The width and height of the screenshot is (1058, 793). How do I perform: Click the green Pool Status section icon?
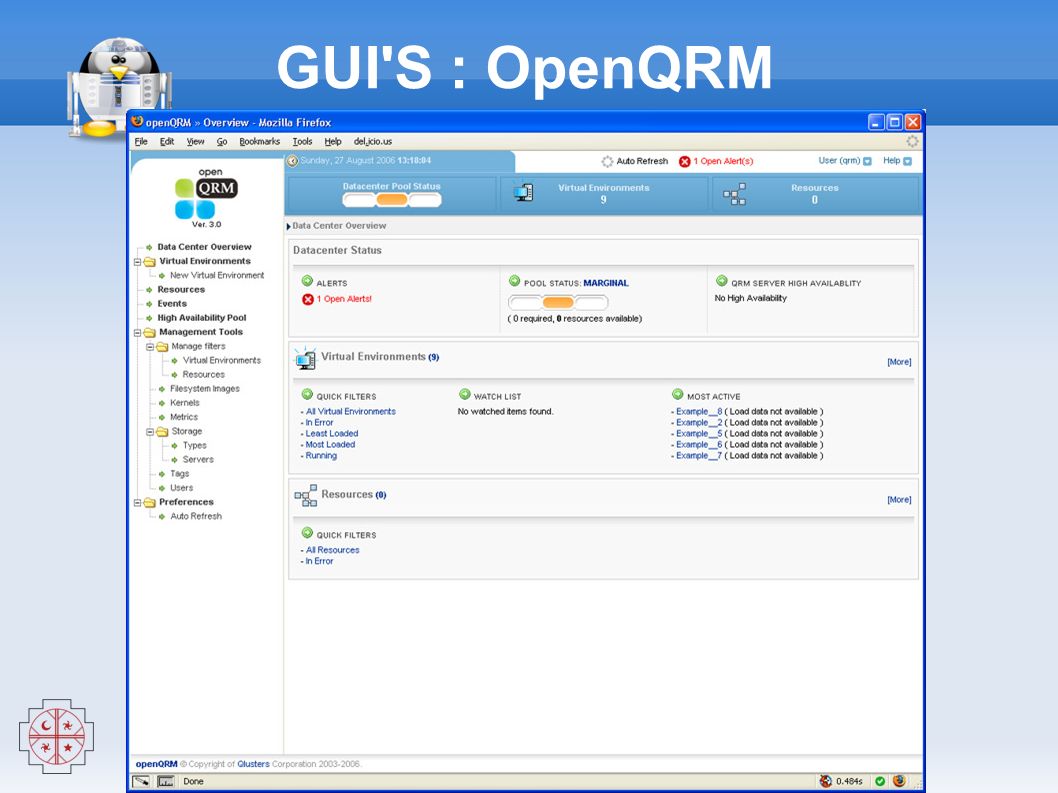click(x=515, y=281)
